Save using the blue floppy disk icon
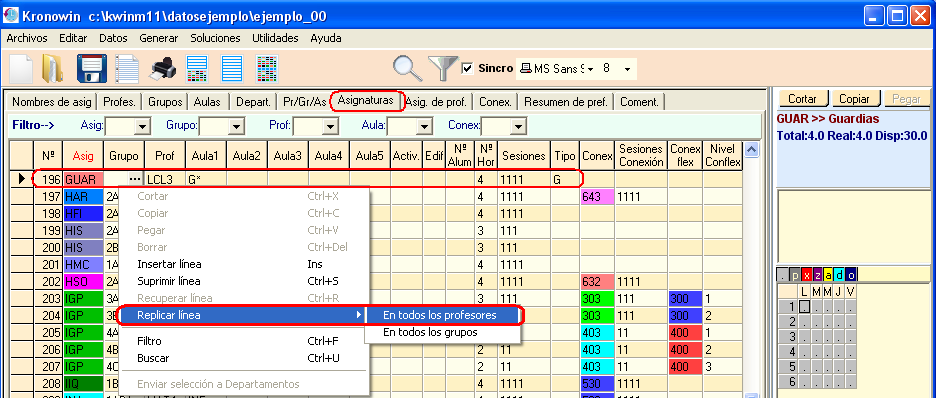The image size is (936, 398). (x=91, y=69)
